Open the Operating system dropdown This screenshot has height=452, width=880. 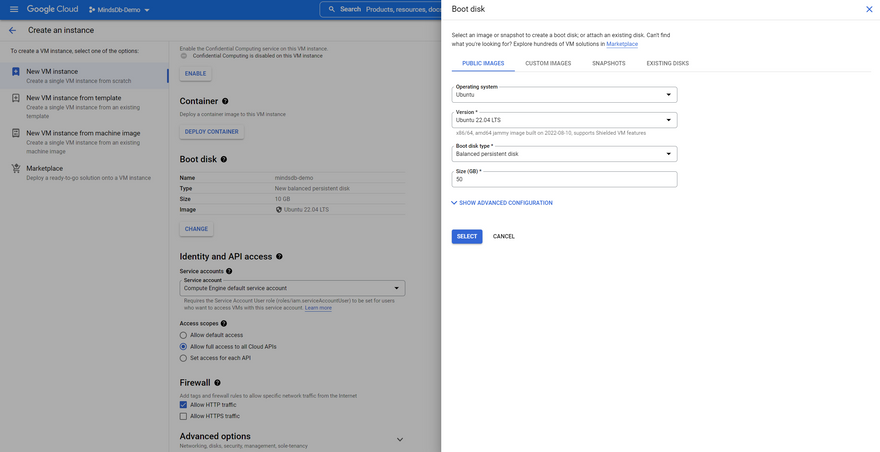coord(565,94)
